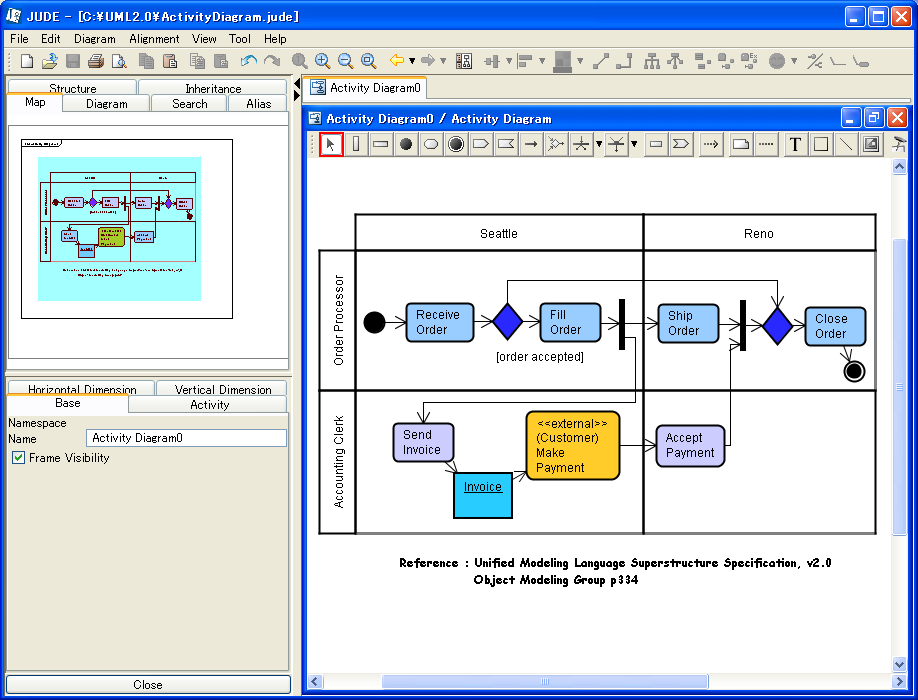Screen dimensions: 918x700
Task: Open print preview from the toolbar
Action: (119, 61)
